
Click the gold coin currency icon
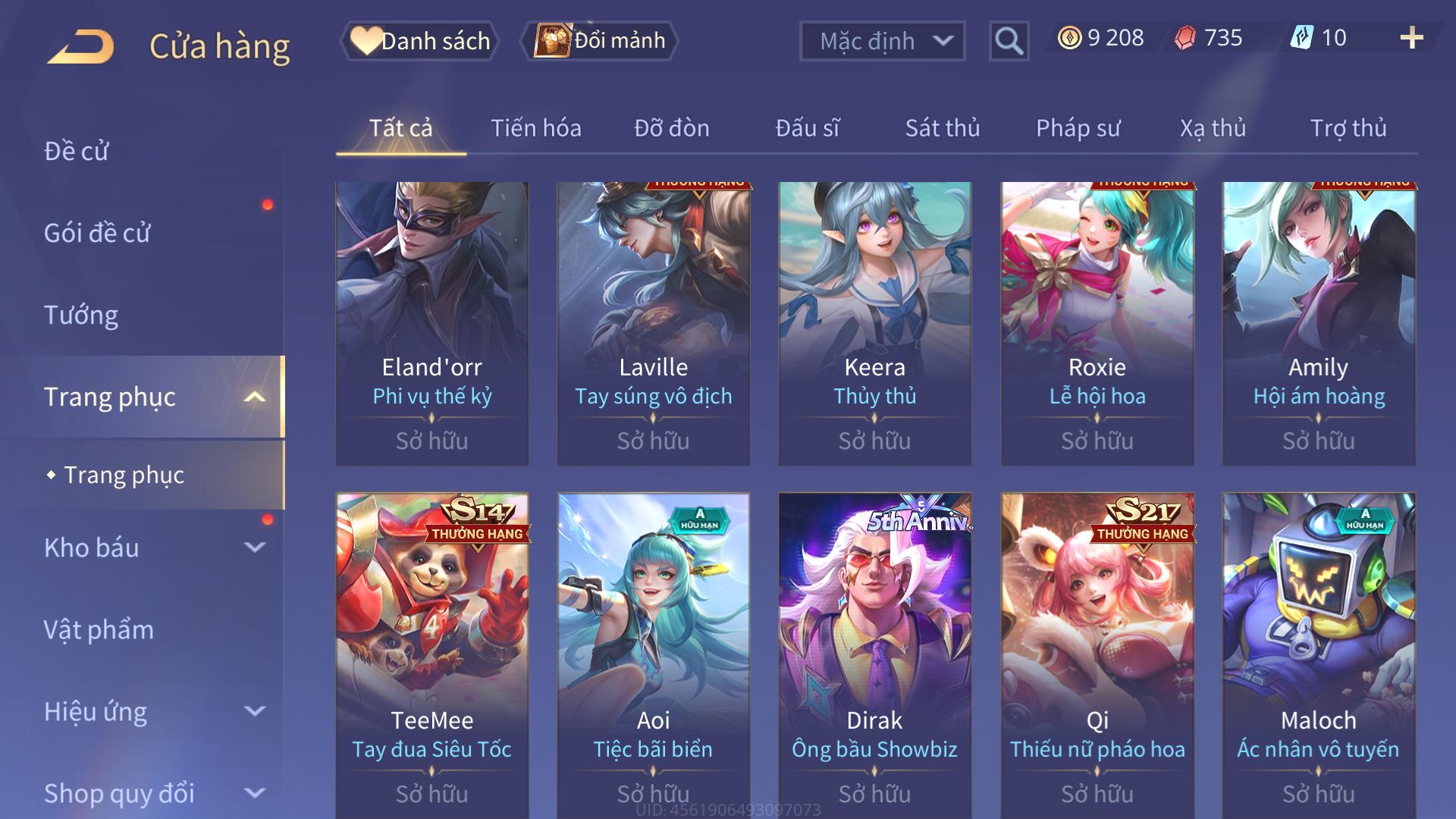tap(1069, 38)
